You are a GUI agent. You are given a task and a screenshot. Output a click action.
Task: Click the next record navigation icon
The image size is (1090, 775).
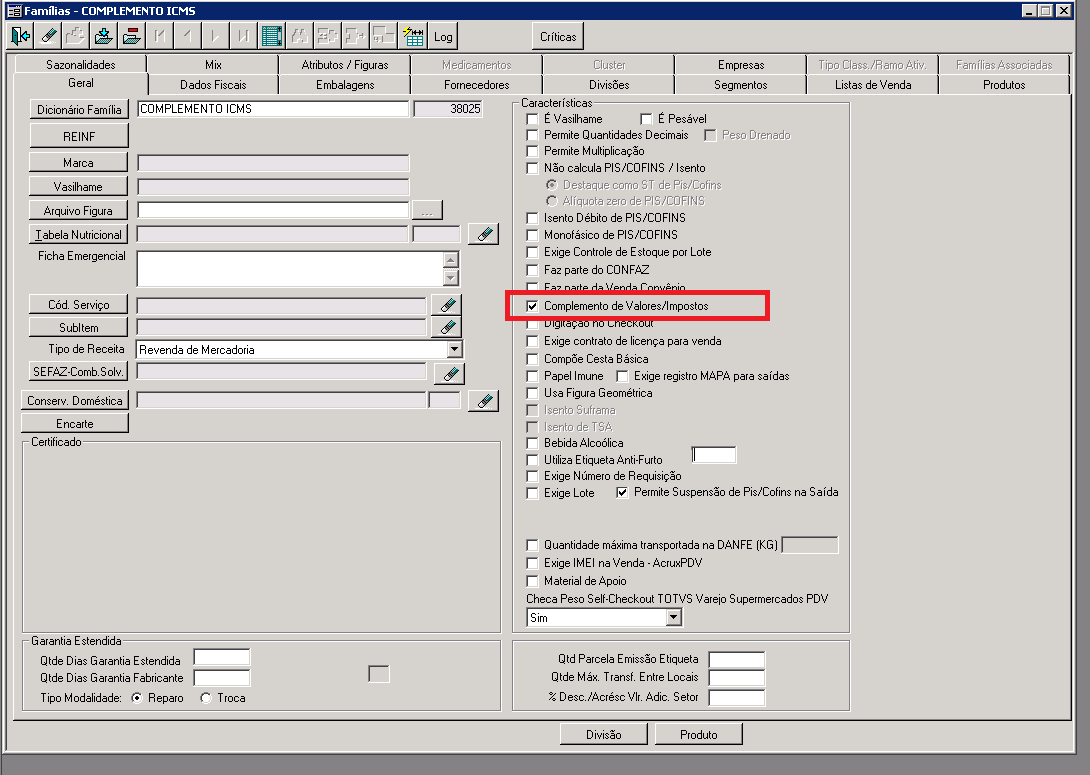tap(215, 36)
